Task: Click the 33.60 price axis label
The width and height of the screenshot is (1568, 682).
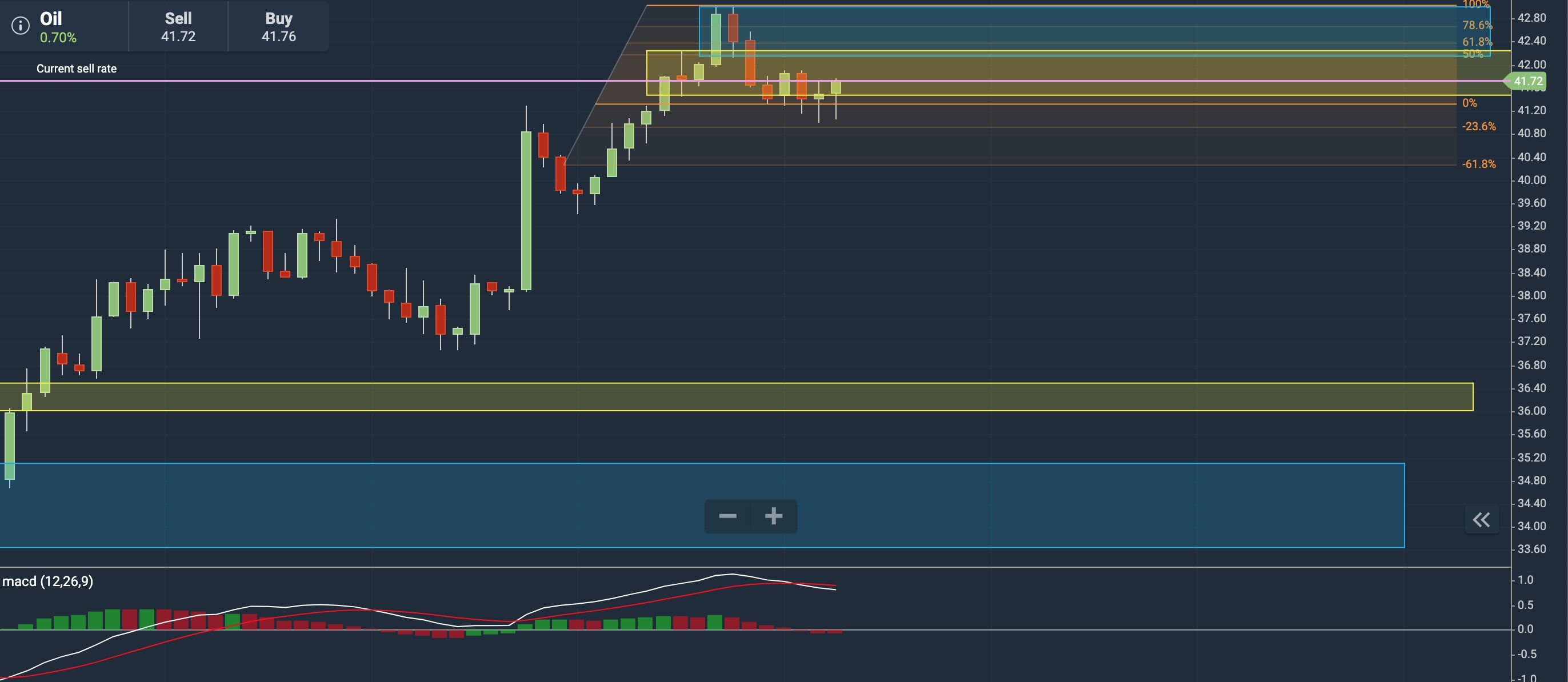Action: click(1531, 549)
